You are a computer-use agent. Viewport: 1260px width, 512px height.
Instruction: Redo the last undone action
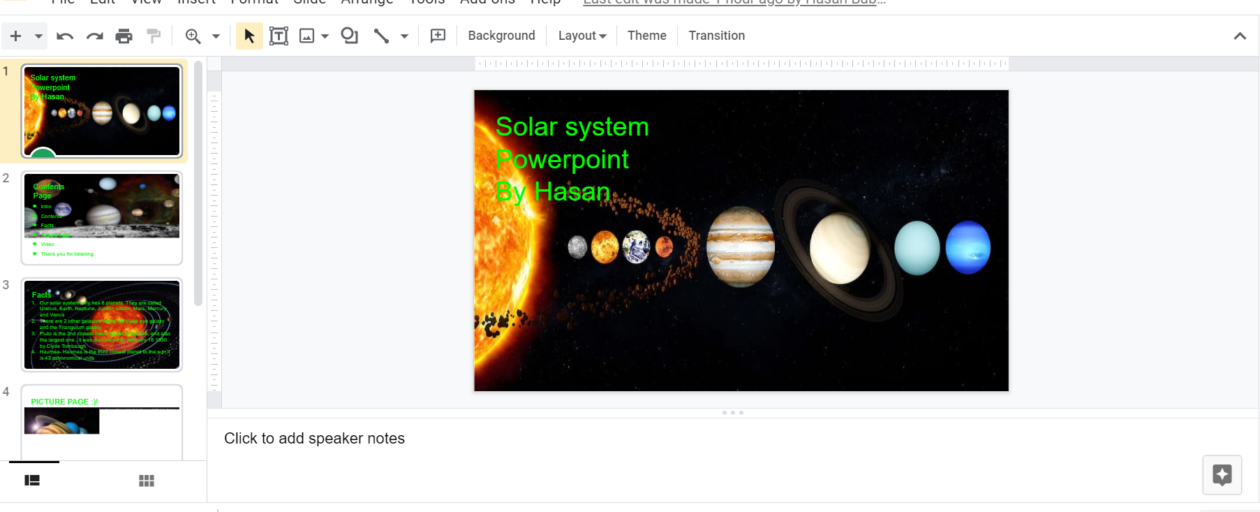(94, 36)
